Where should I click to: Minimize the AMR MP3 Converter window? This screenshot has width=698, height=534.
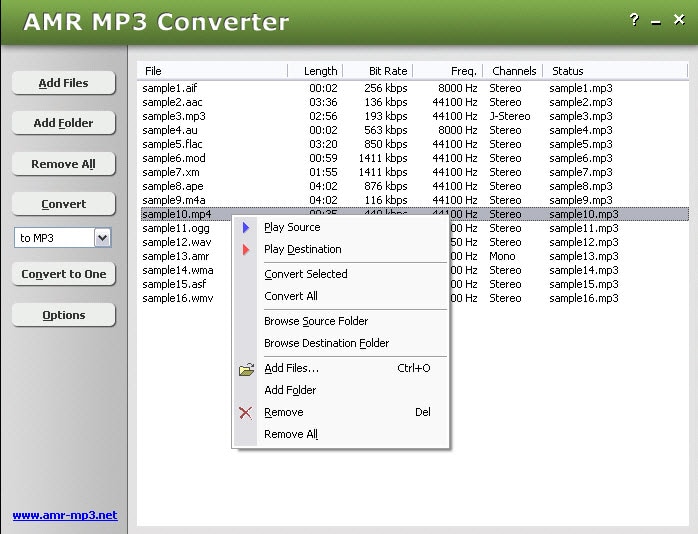pos(656,22)
